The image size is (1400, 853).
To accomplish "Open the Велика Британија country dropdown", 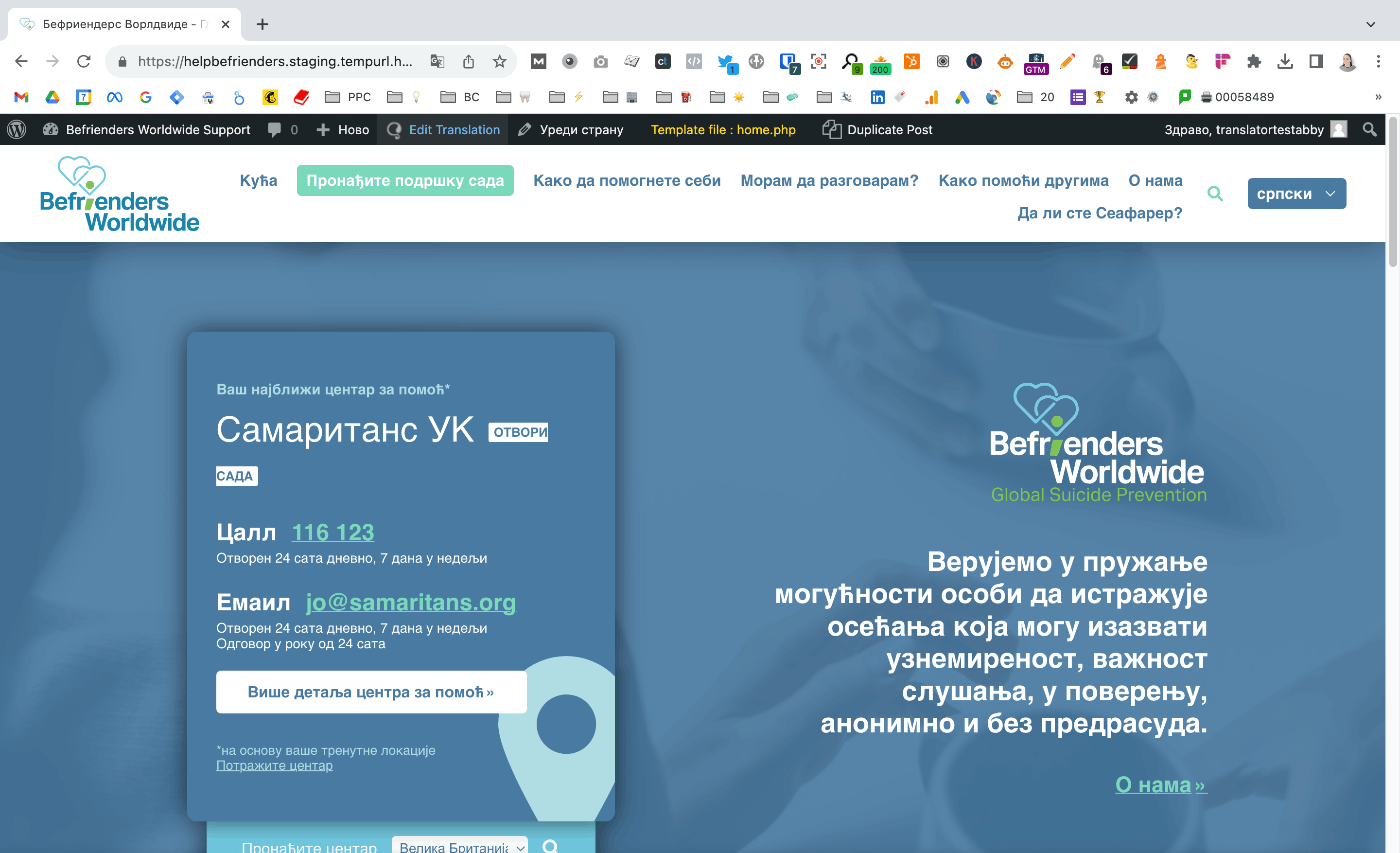I will click(x=460, y=845).
